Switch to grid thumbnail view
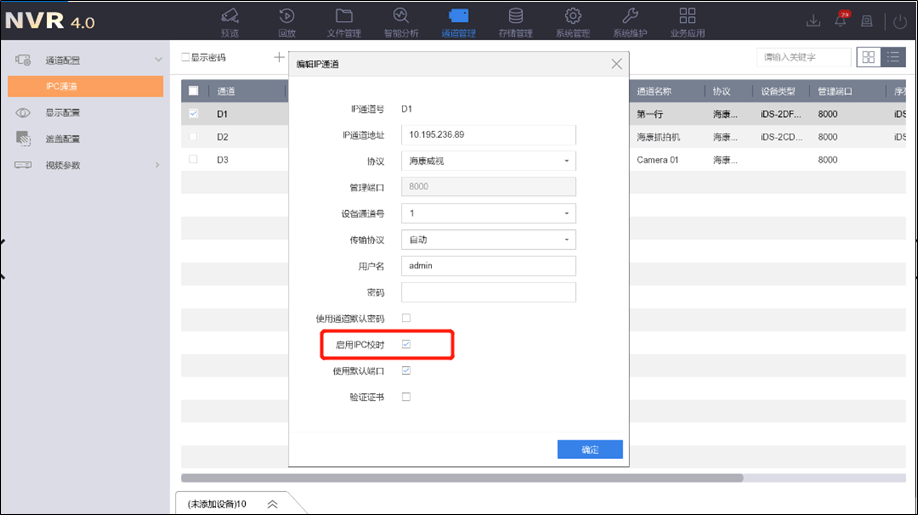This screenshot has width=918, height=515. click(868, 57)
